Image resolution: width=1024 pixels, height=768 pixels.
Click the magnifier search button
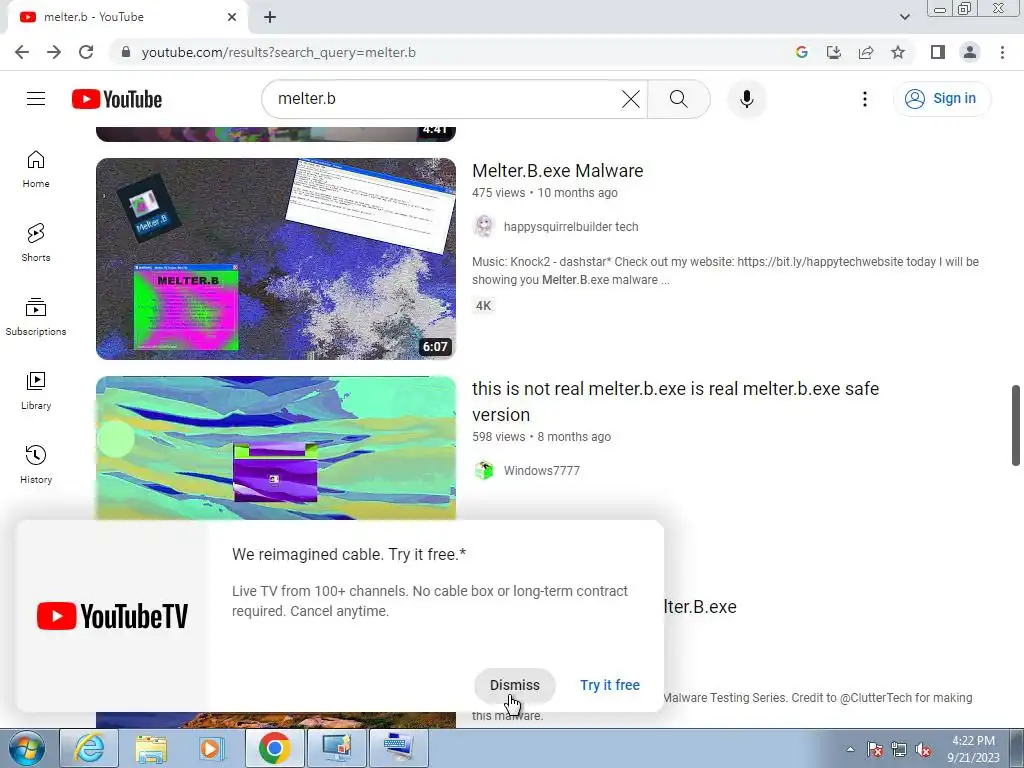pyautogui.click(x=679, y=99)
